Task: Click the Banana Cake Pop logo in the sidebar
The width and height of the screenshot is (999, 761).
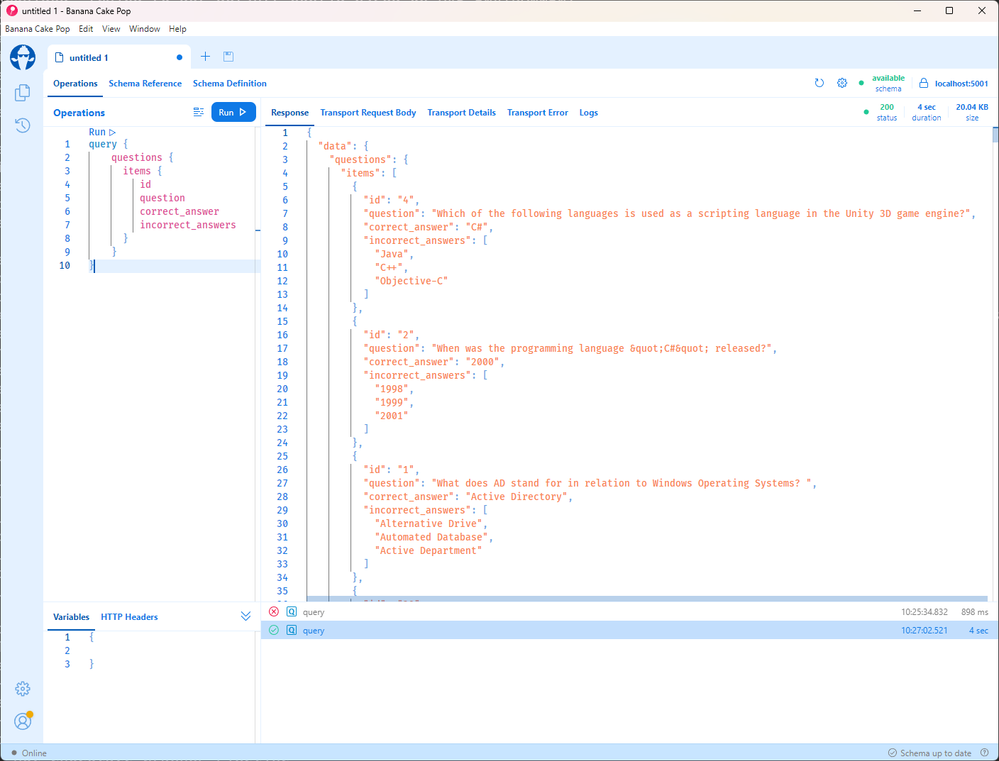Action: point(23,57)
